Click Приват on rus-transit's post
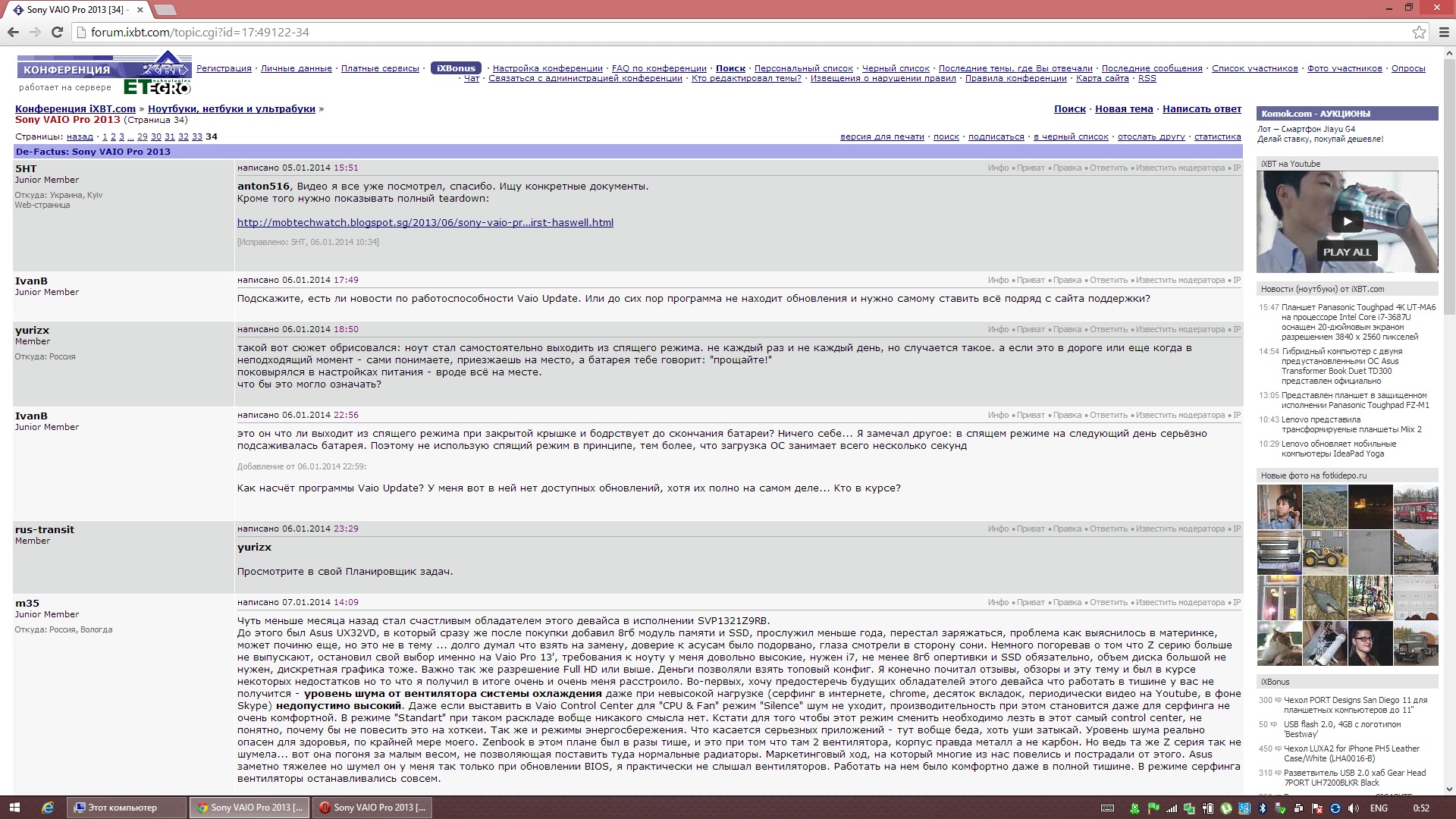1456x819 pixels. click(x=1031, y=529)
